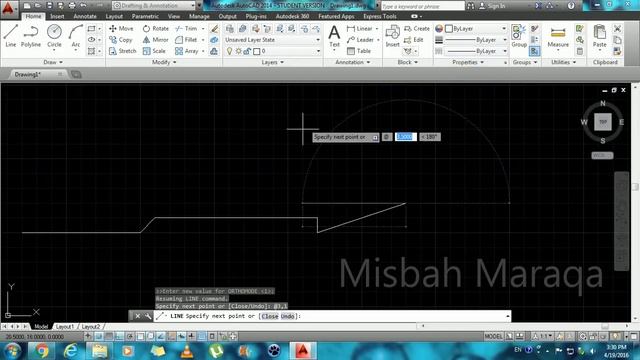Toggle Ortho Mode in status bar

[120, 336]
